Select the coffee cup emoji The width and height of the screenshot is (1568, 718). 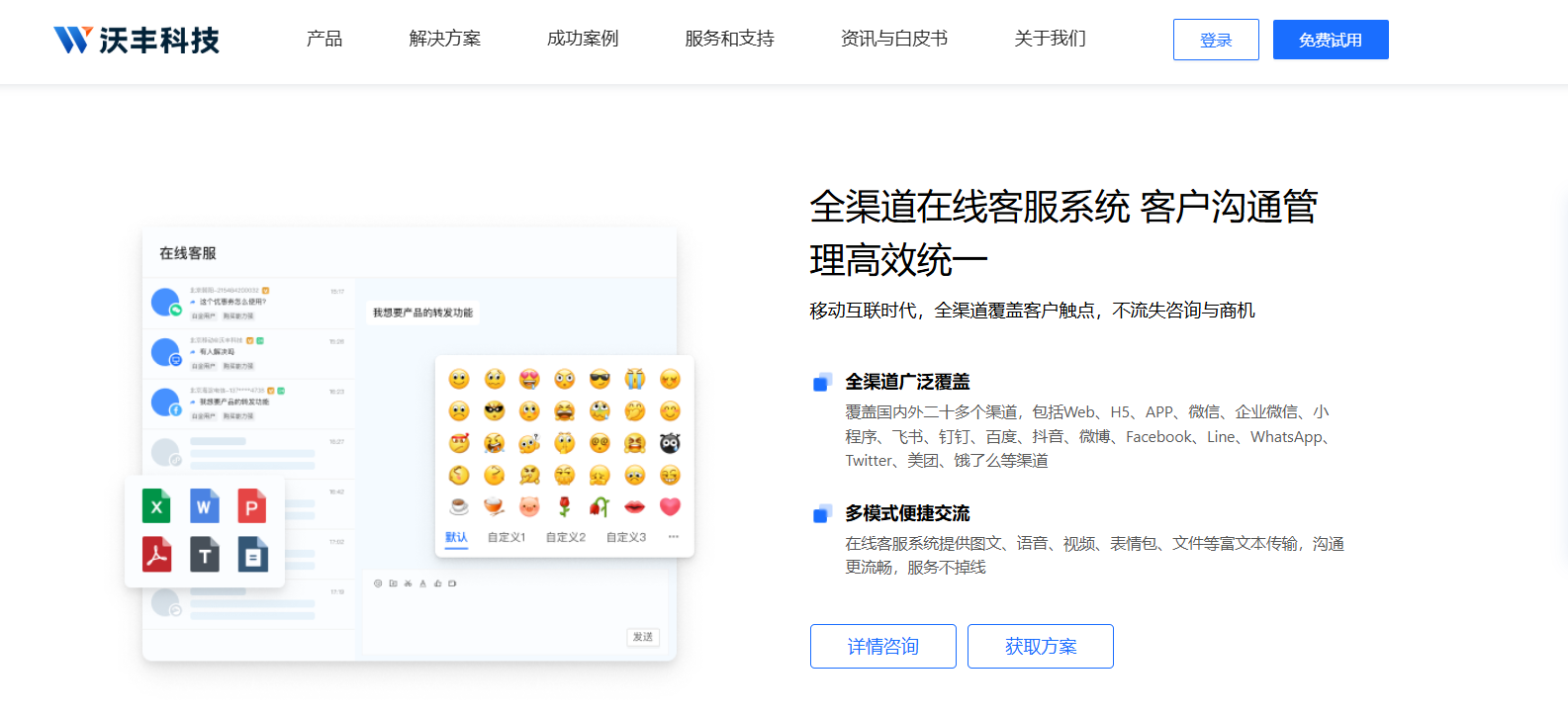click(459, 506)
